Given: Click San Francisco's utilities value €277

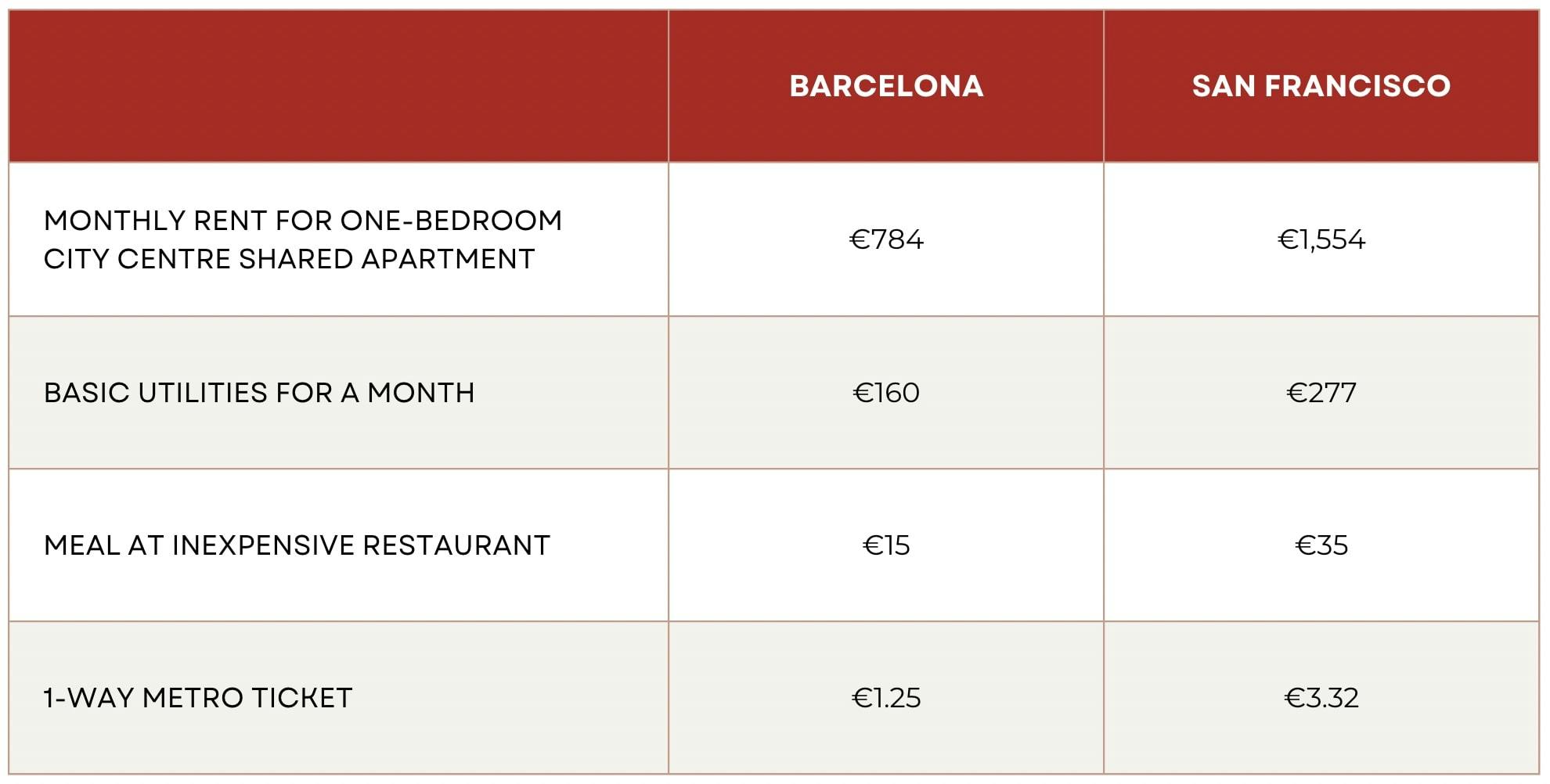Looking at the screenshot, I should click(1321, 393).
